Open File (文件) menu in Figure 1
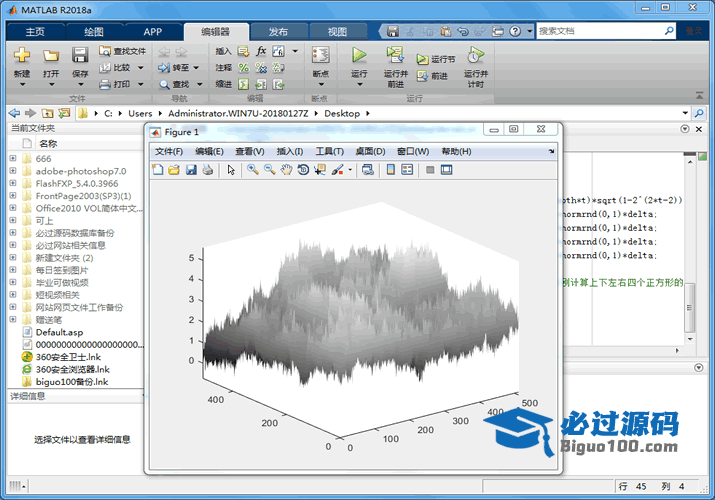The image size is (715, 500). 169,151
